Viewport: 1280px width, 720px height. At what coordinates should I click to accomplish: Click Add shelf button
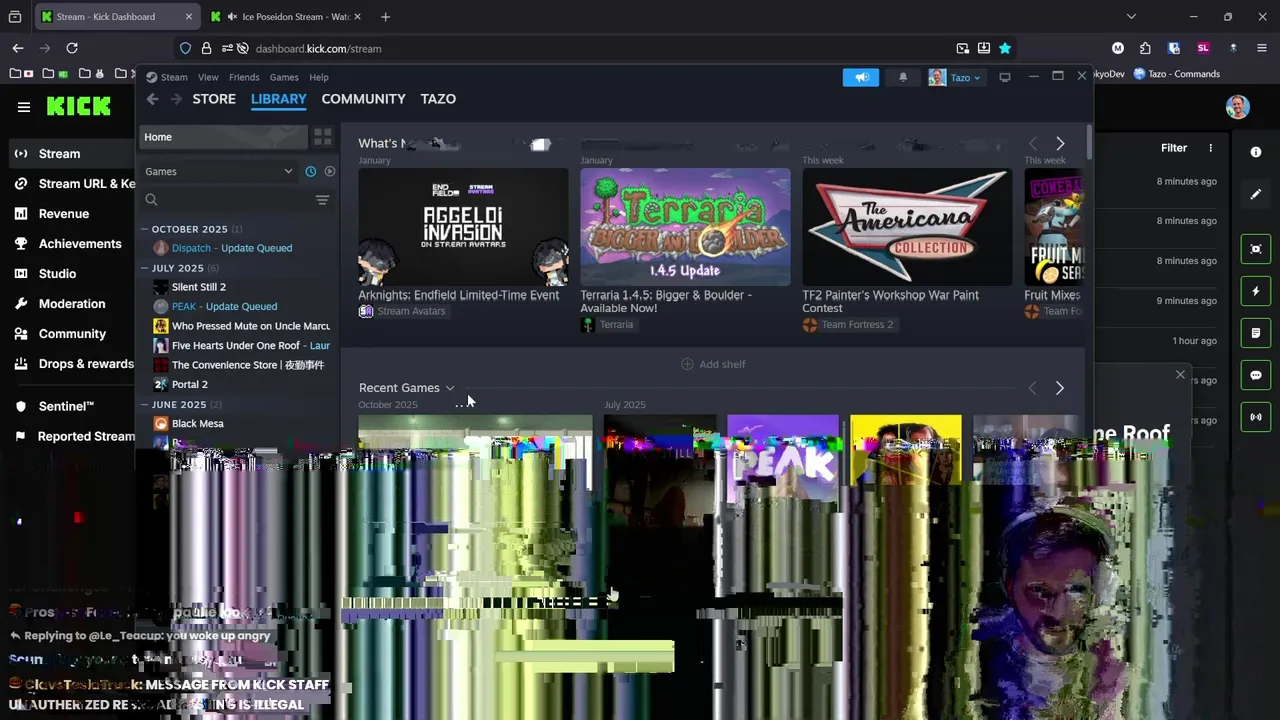[713, 364]
